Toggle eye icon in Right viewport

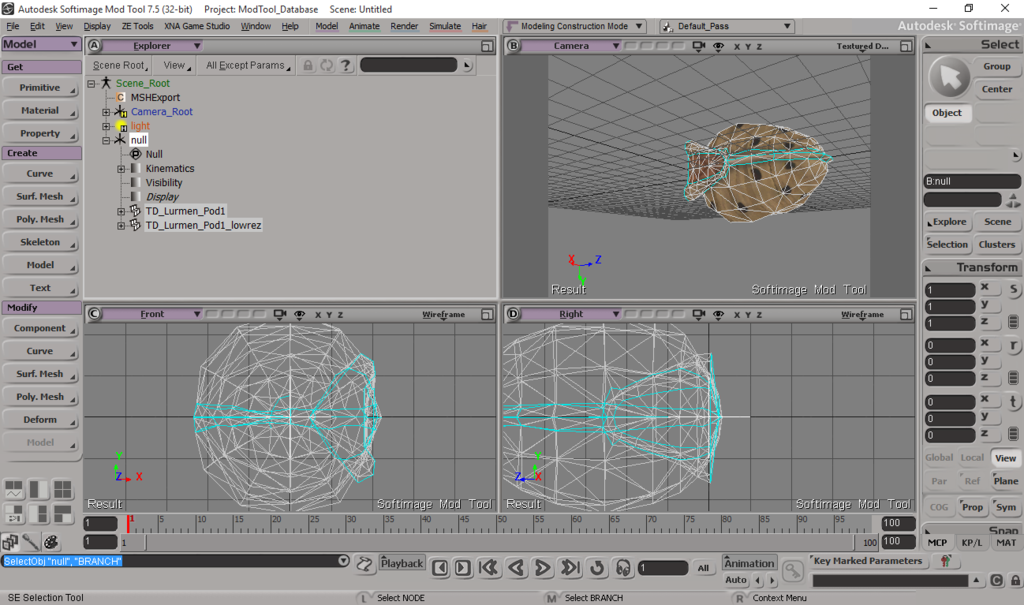tap(718, 314)
